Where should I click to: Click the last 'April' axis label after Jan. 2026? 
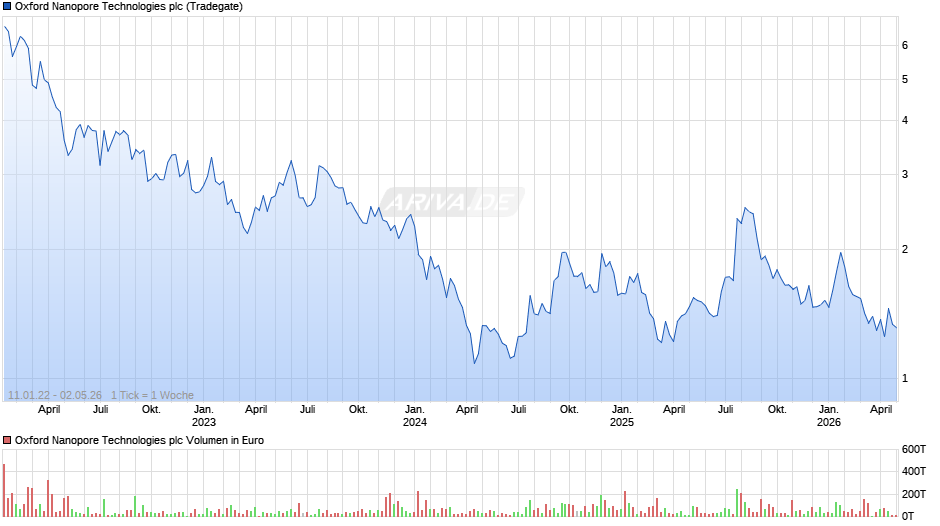click(x=881, y=410)
